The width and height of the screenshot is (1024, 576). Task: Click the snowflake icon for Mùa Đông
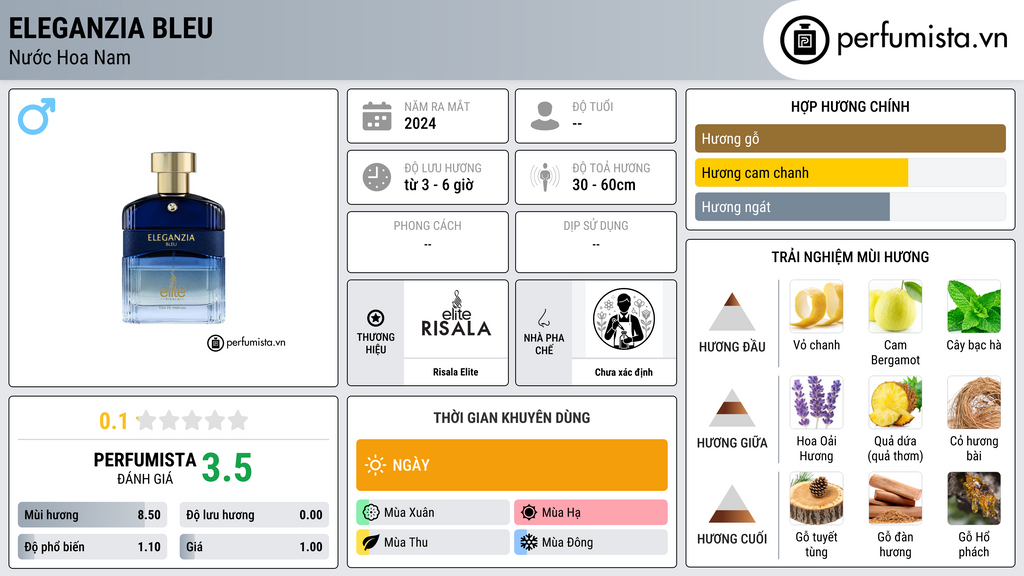pos(529,542)
